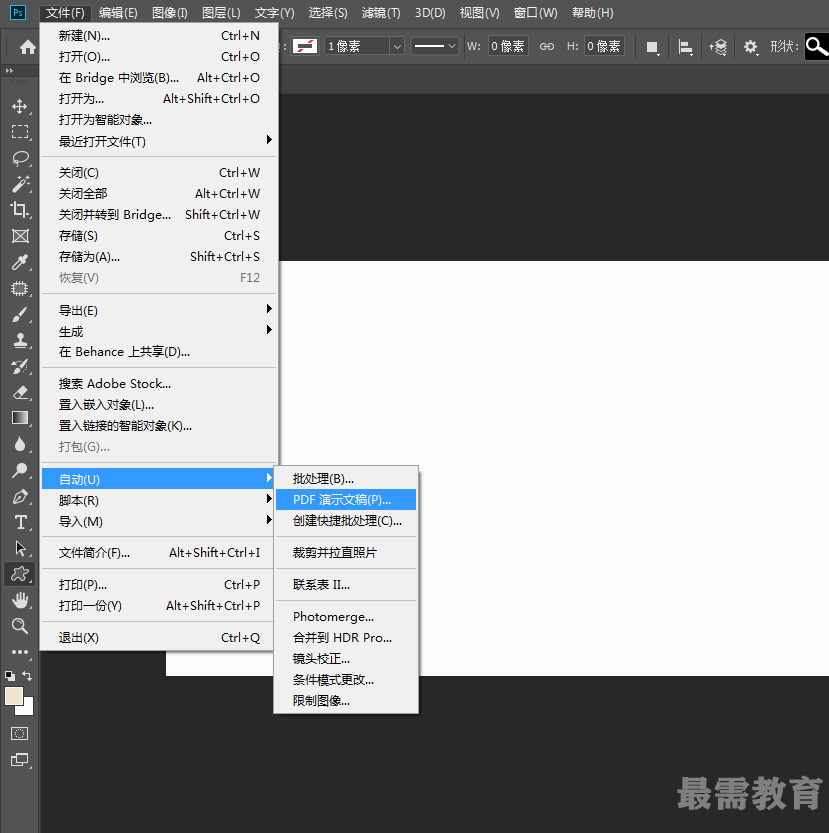Select the Healing Brush tool
829x833 pixels.
click(20, 288)
